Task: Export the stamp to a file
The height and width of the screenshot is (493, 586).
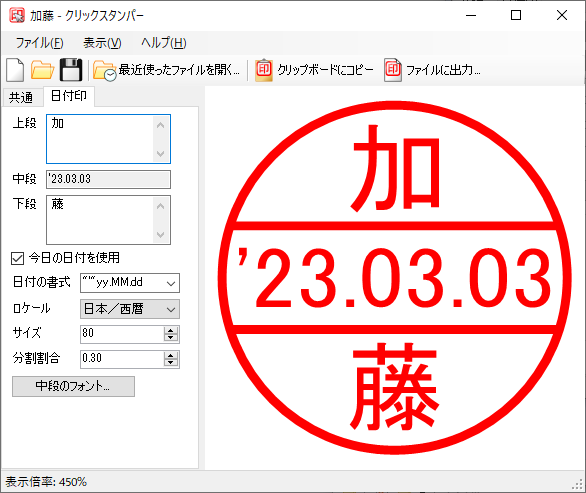Action: [x=432, y=70]
